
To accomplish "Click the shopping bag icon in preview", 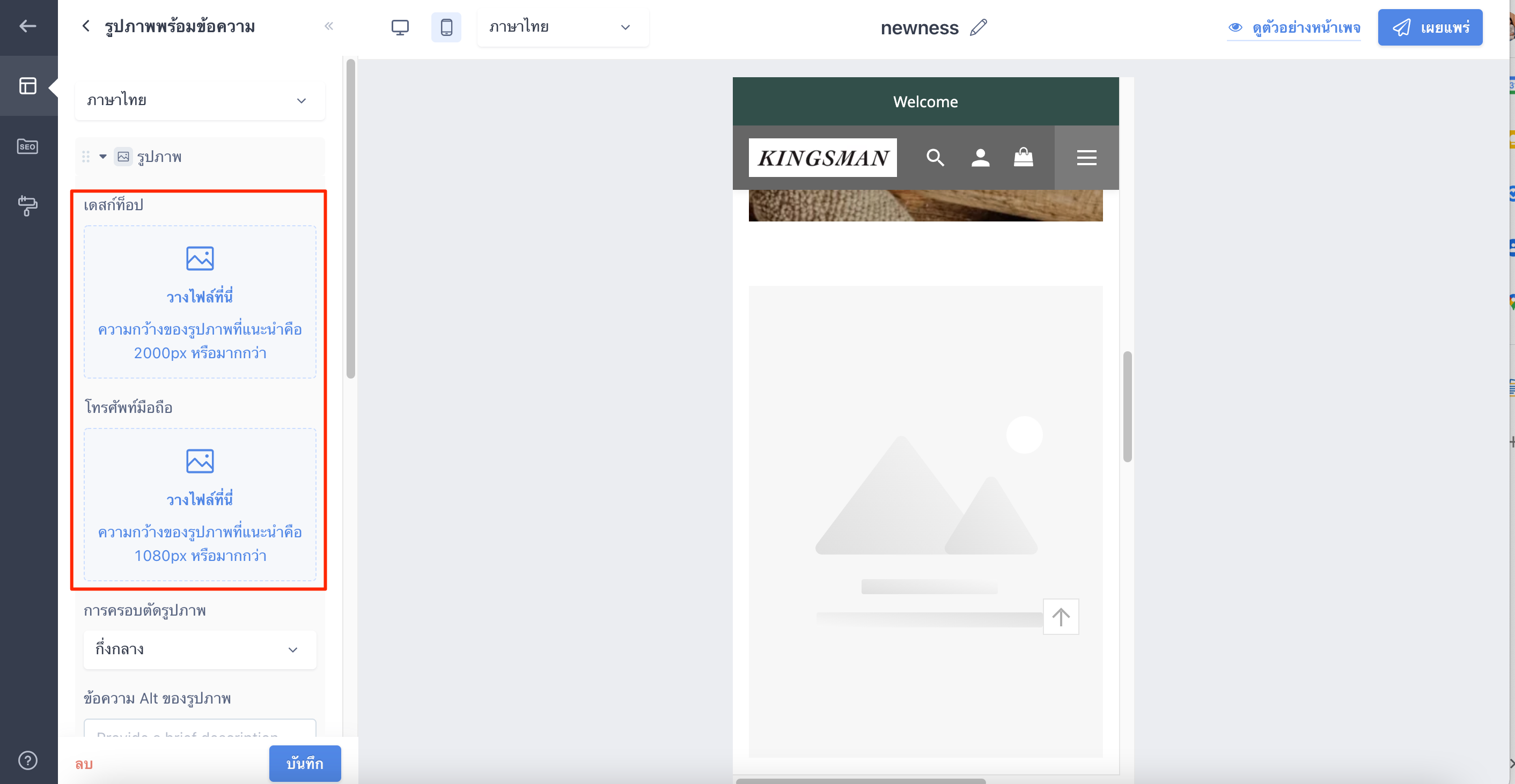I will coord(1024,157).
